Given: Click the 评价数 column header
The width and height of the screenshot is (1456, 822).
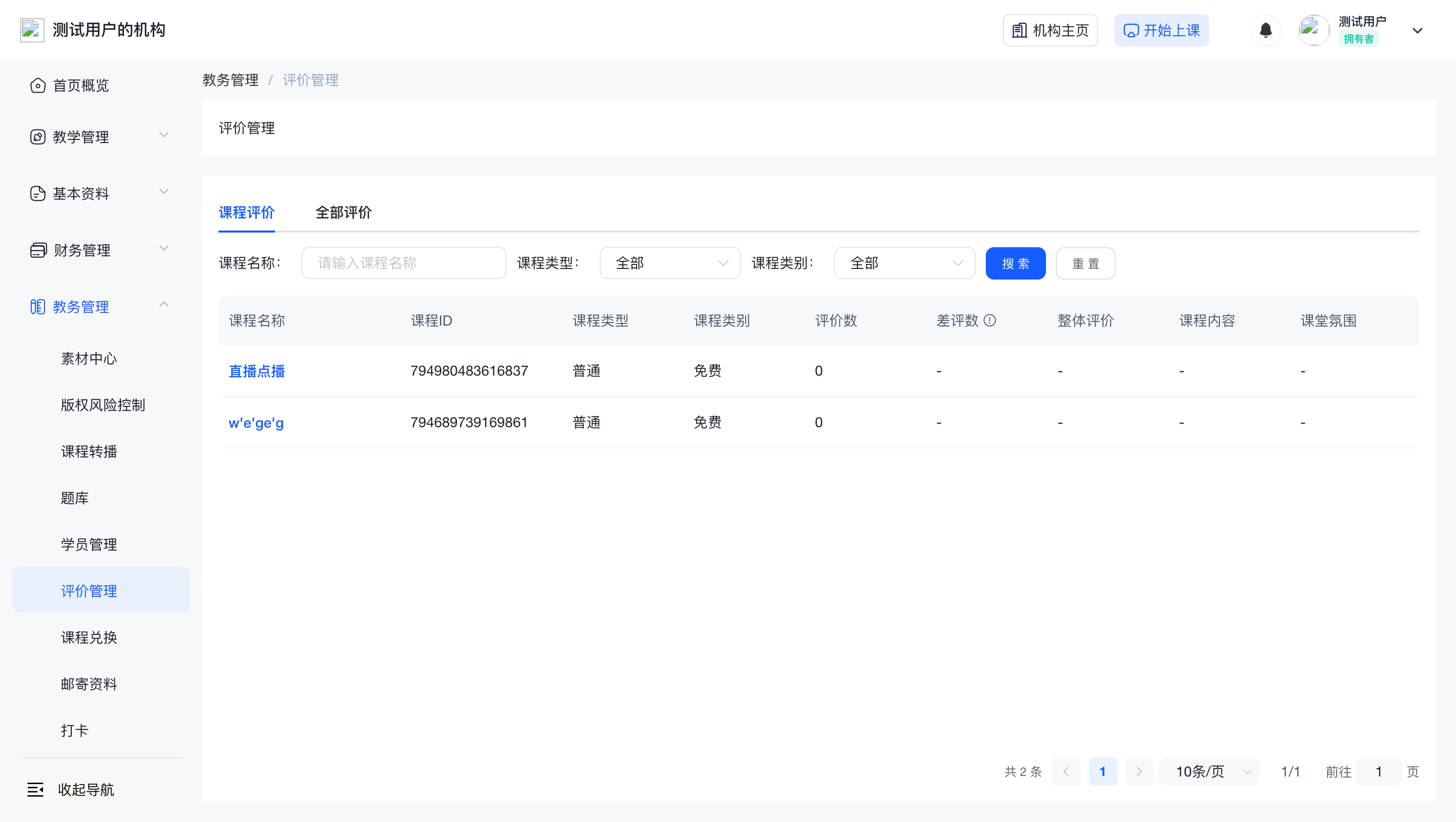Looking at the screenshot, I should click(x=836, y=321).
